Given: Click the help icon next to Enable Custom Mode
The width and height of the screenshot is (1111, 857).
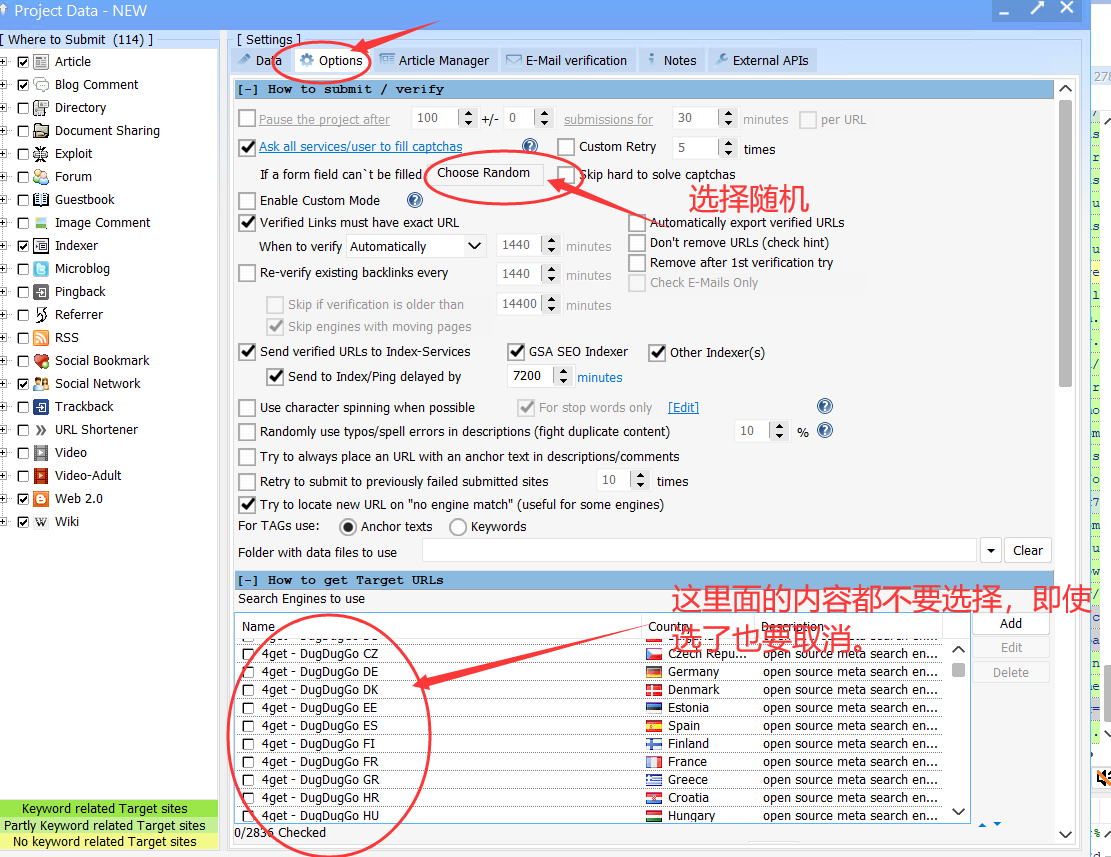Looking at the screenshot, I should [413, 200].
